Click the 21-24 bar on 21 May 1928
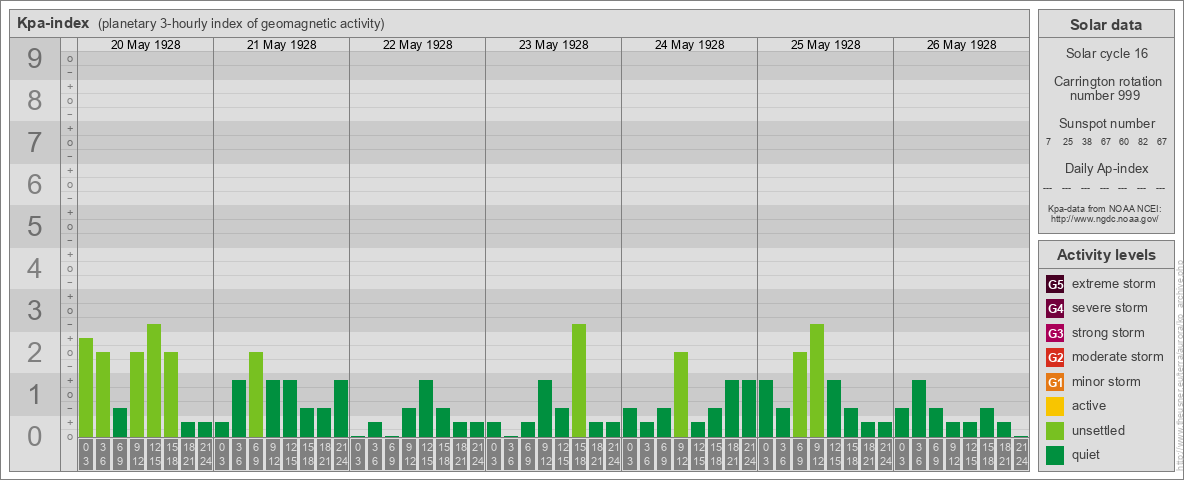This screenshot has height=480, width=1184. pyautogui.click(x=341, y=408)
